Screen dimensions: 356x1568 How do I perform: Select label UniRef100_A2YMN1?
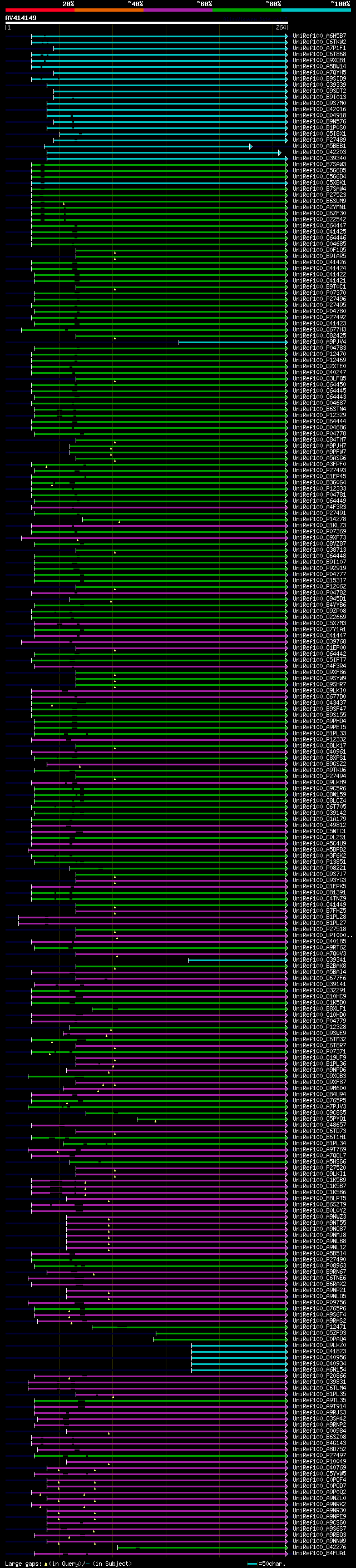pyautogui.click(x=319, y=207)
